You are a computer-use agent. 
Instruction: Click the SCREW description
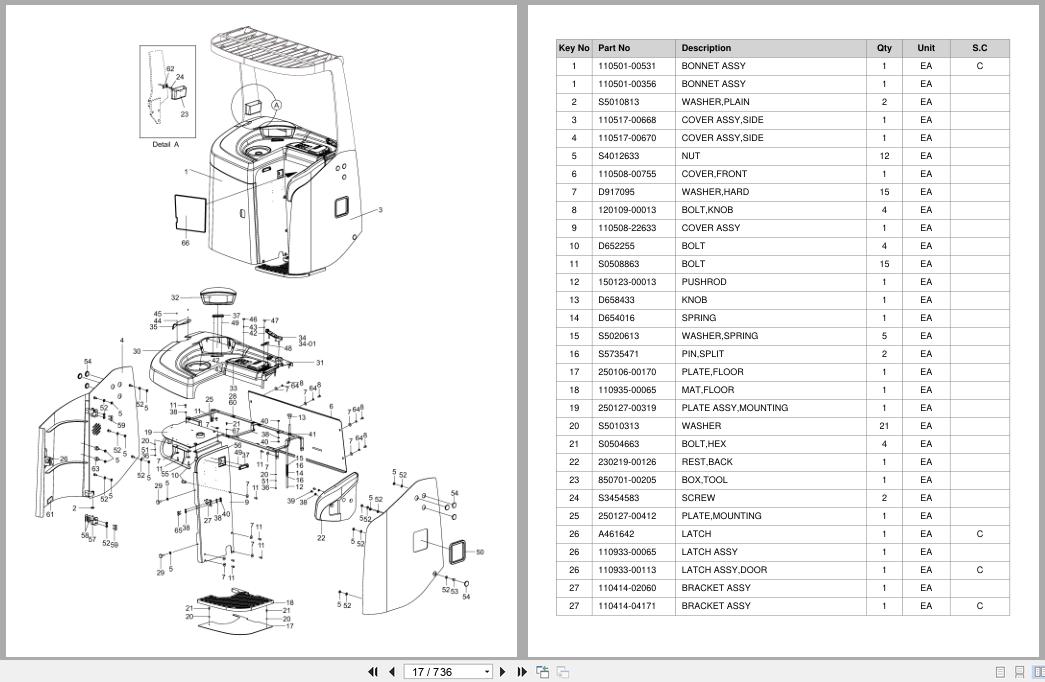tap(698, 498)
